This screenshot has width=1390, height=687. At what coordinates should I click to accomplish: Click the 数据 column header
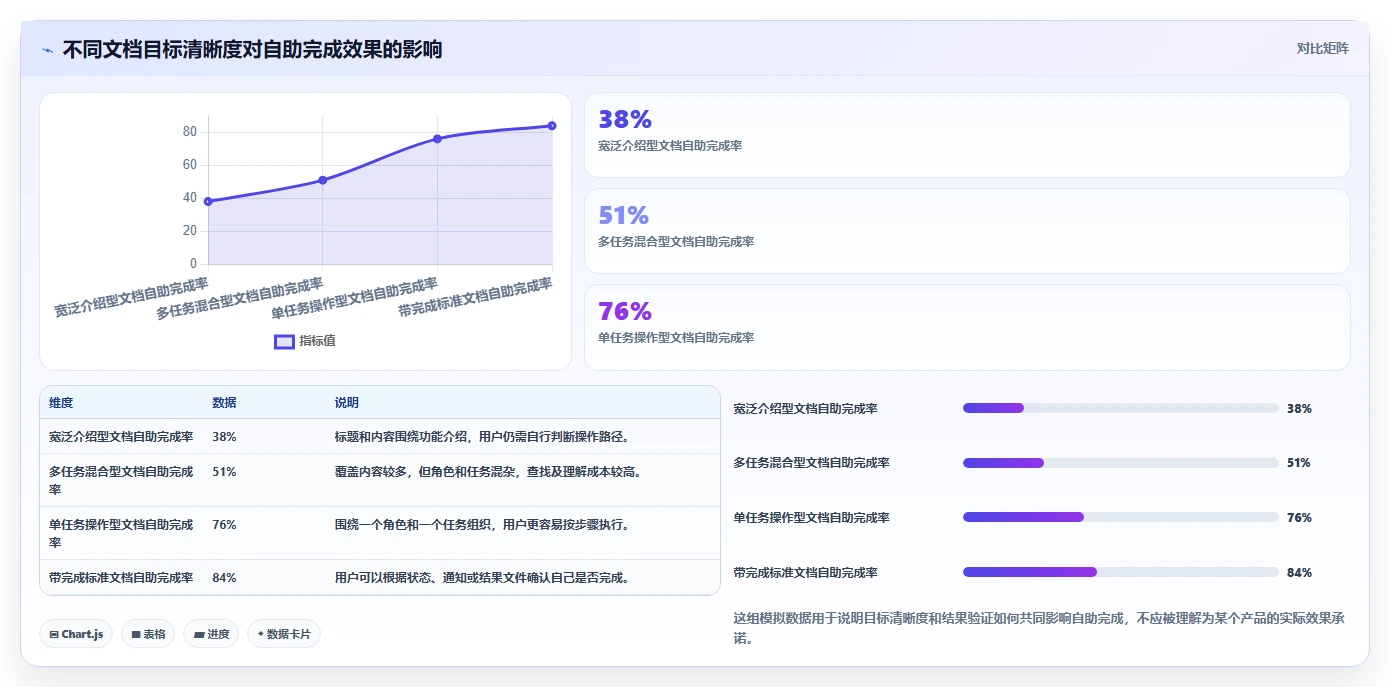pos(224,403)
